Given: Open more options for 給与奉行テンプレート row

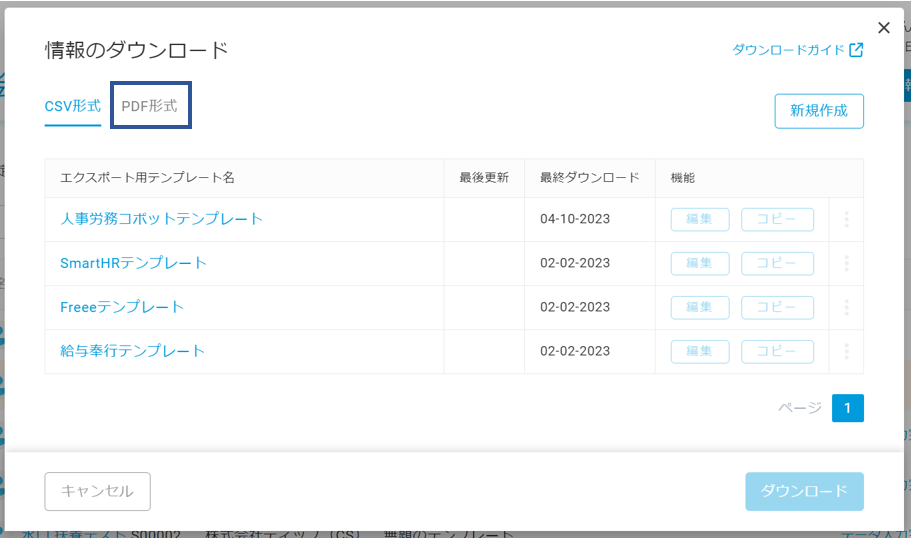Looking at the screenshot, I should point(847,352).
